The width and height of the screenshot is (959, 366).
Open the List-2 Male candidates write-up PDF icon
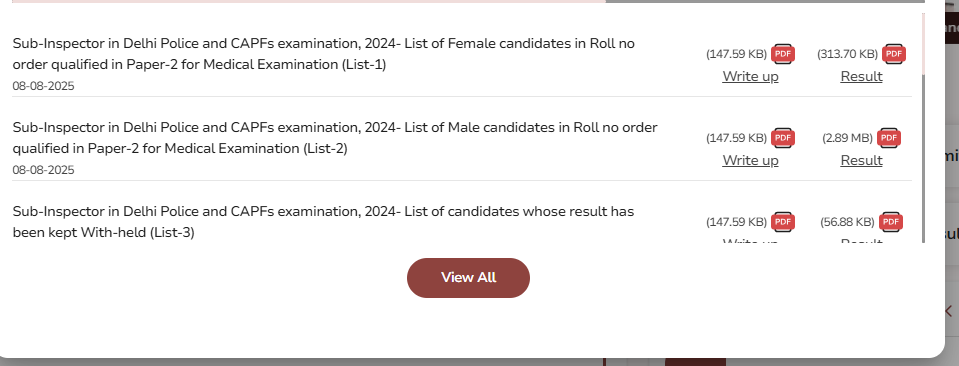783,138
